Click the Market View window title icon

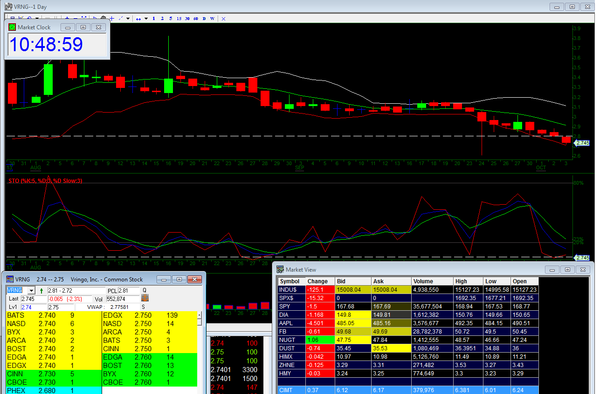280,270
